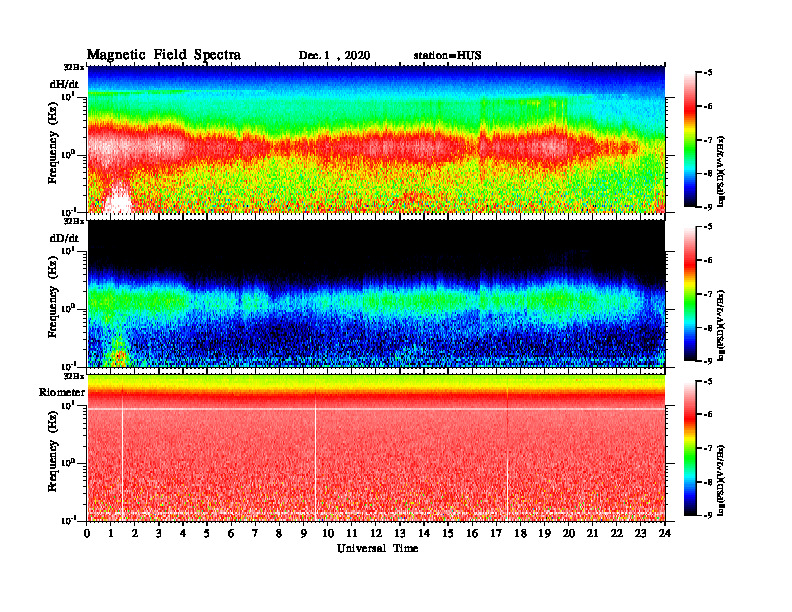Click the date 'Dec. 1, 2020'
The image size is (792, 612).
click(334, 56)
